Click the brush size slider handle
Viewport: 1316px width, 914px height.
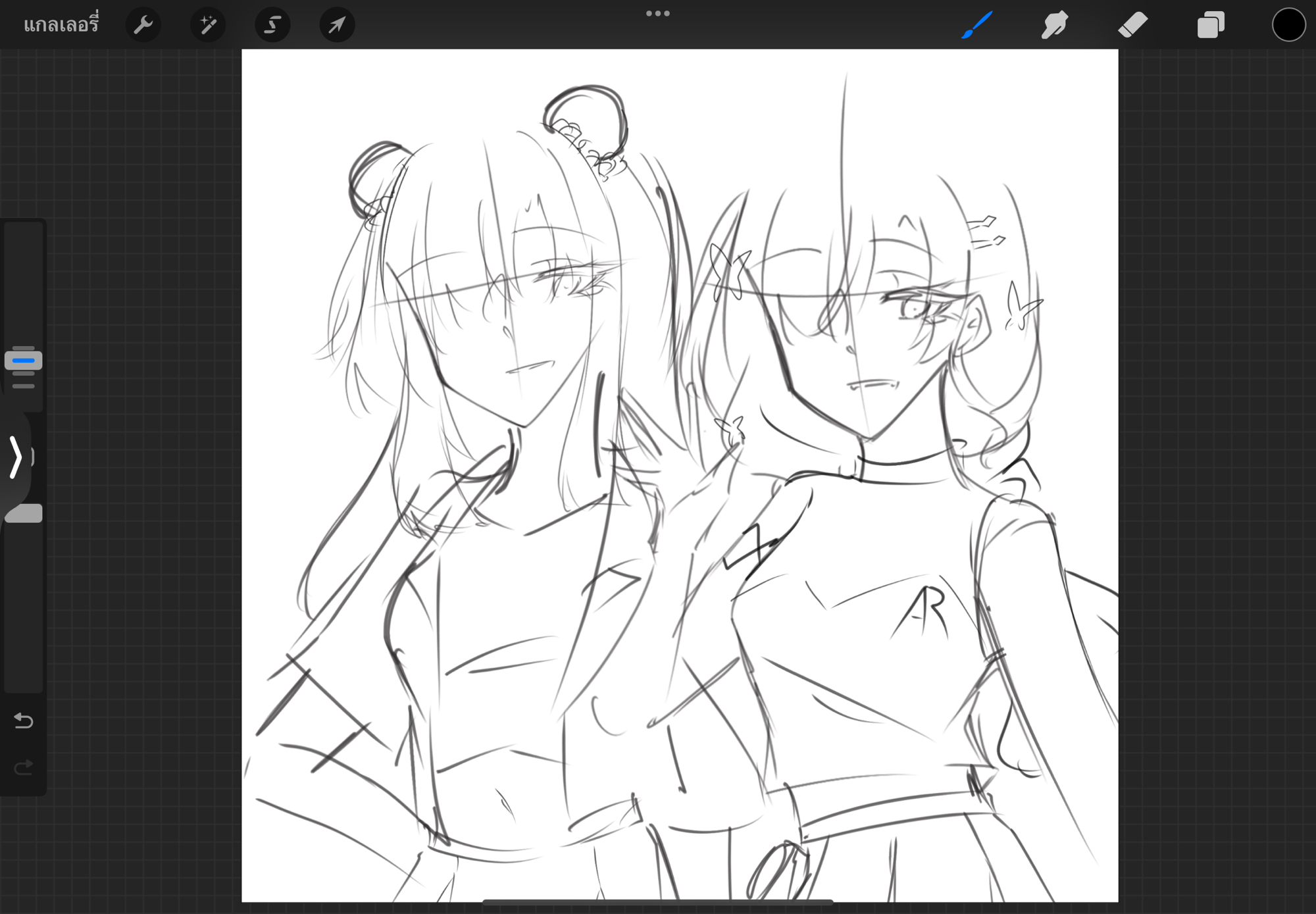24,361
